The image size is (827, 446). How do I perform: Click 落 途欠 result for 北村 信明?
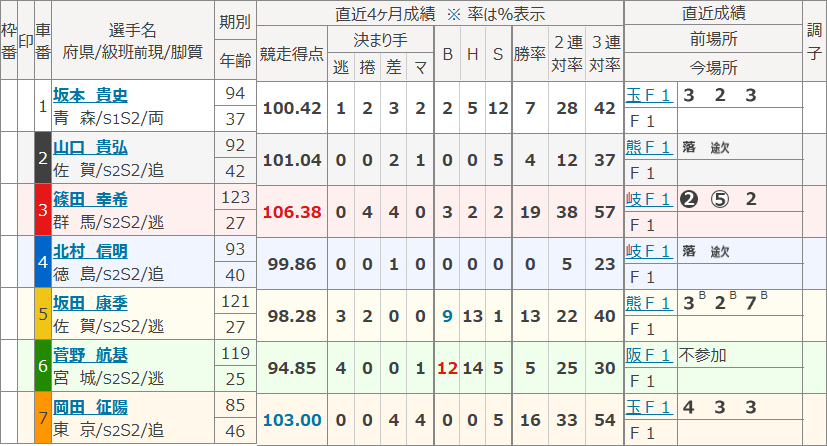point(706,251)
